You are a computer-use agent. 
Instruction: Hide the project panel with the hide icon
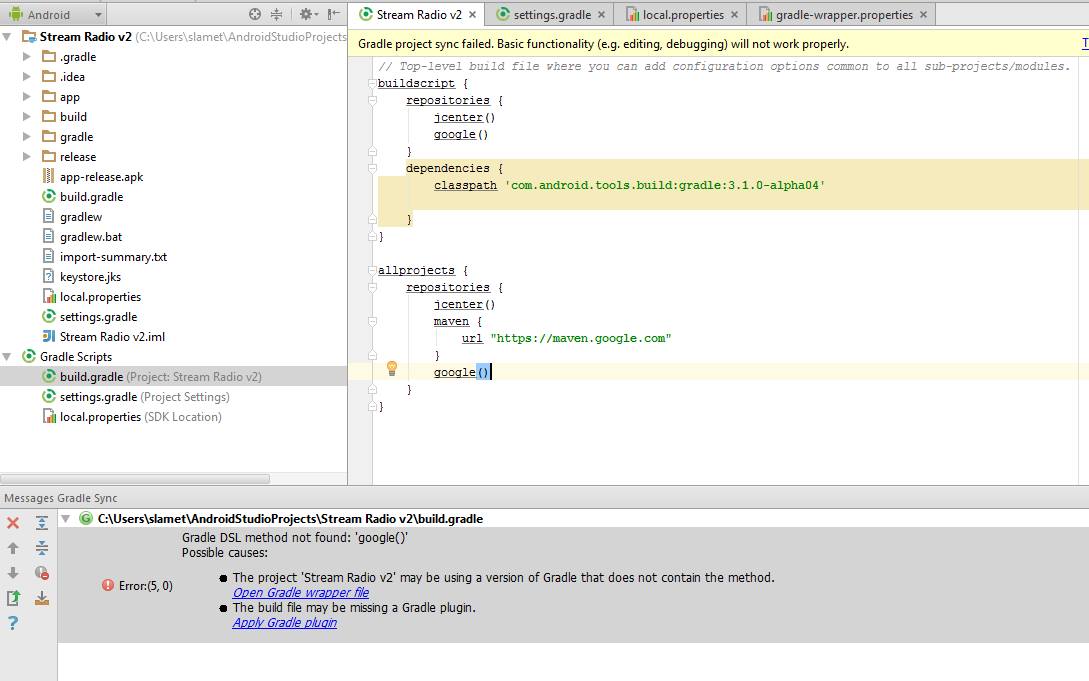point(334,14)
